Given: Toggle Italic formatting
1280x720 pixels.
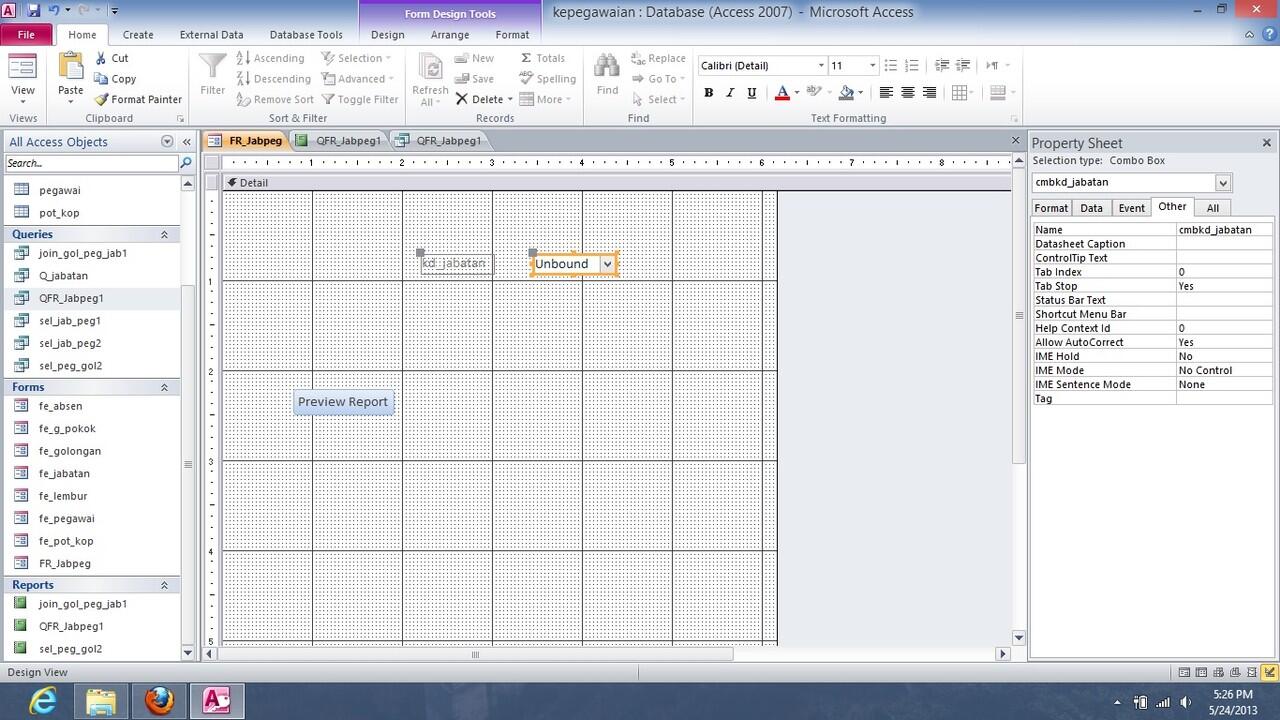Looking at the screenshot, I should pyautogui.click(x=729, y=93).
